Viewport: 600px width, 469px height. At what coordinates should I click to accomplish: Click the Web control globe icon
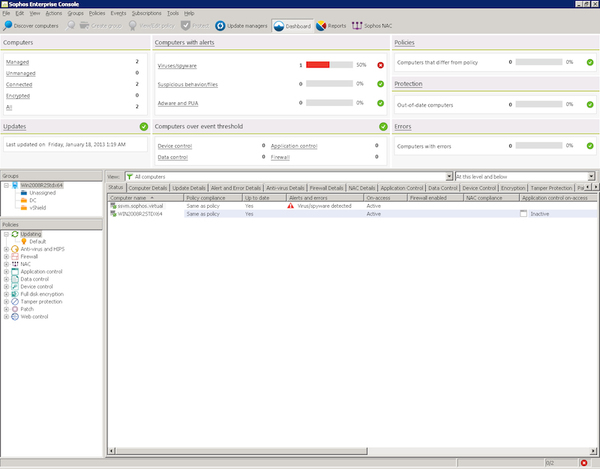tap(15, 316)
